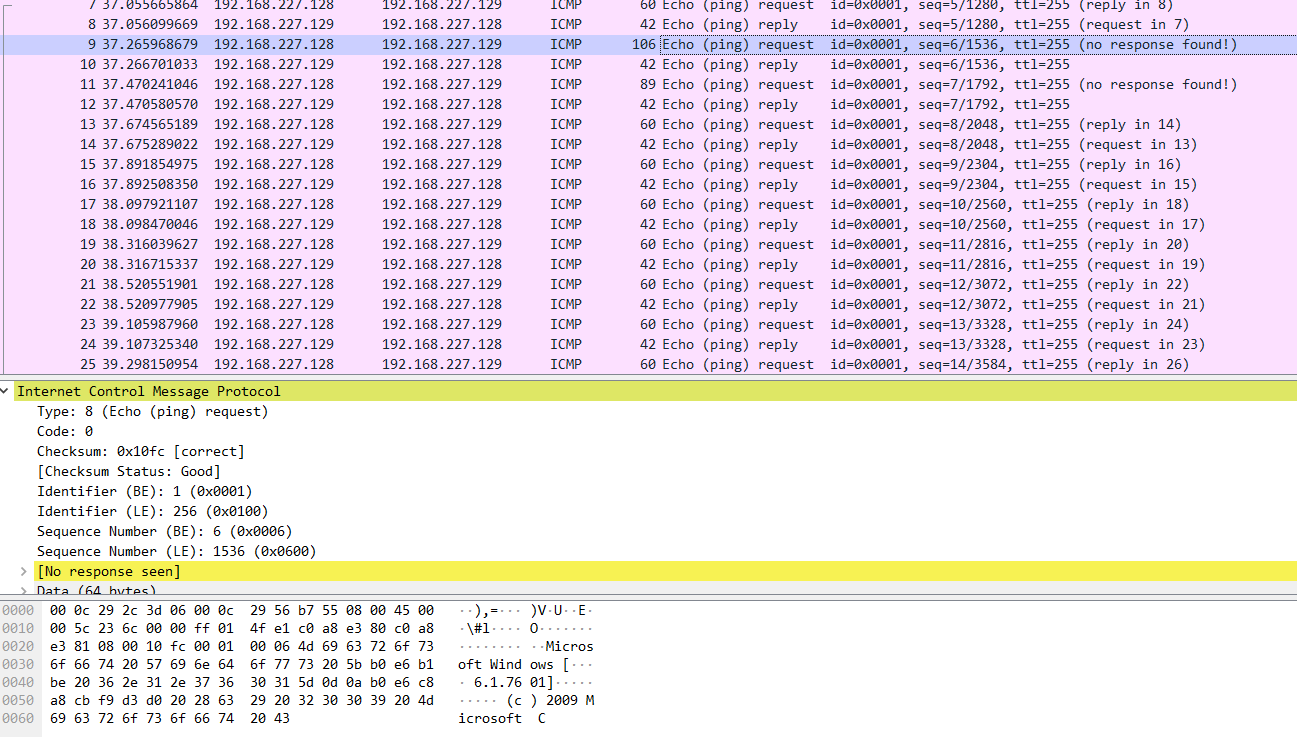The height and width of the screenshot is (737, 1297).
Task: Select packet 21 seq=12/3072 request
Action: point(648,284)
